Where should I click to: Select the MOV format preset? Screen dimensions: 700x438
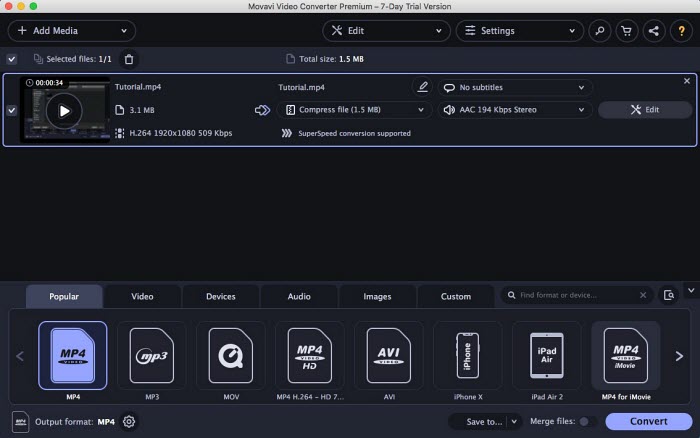point(231,355)
